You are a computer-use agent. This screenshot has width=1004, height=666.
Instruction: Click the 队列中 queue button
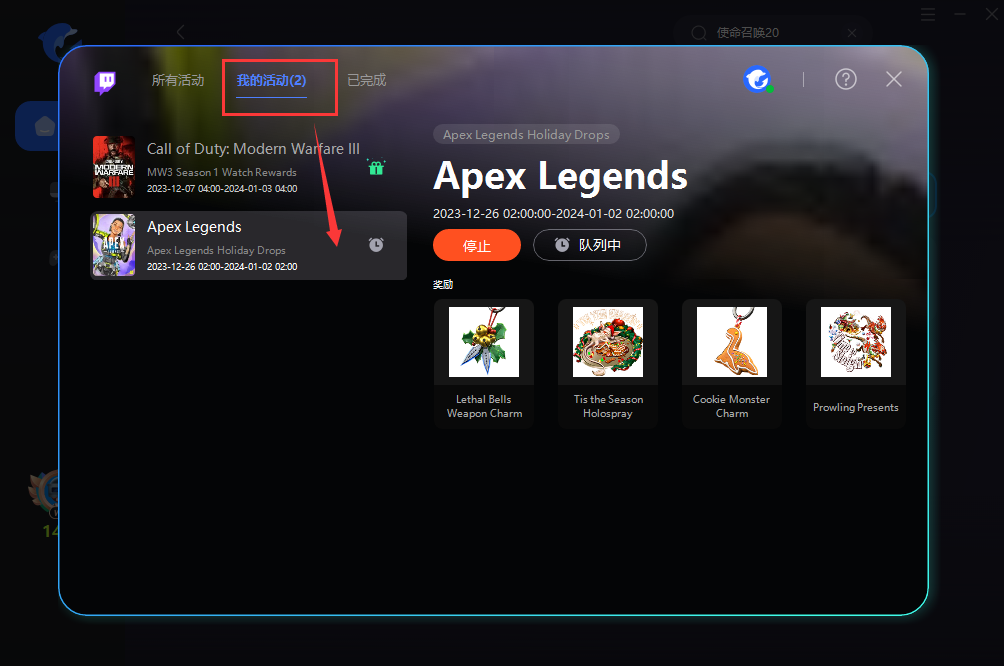click(589, 245)
